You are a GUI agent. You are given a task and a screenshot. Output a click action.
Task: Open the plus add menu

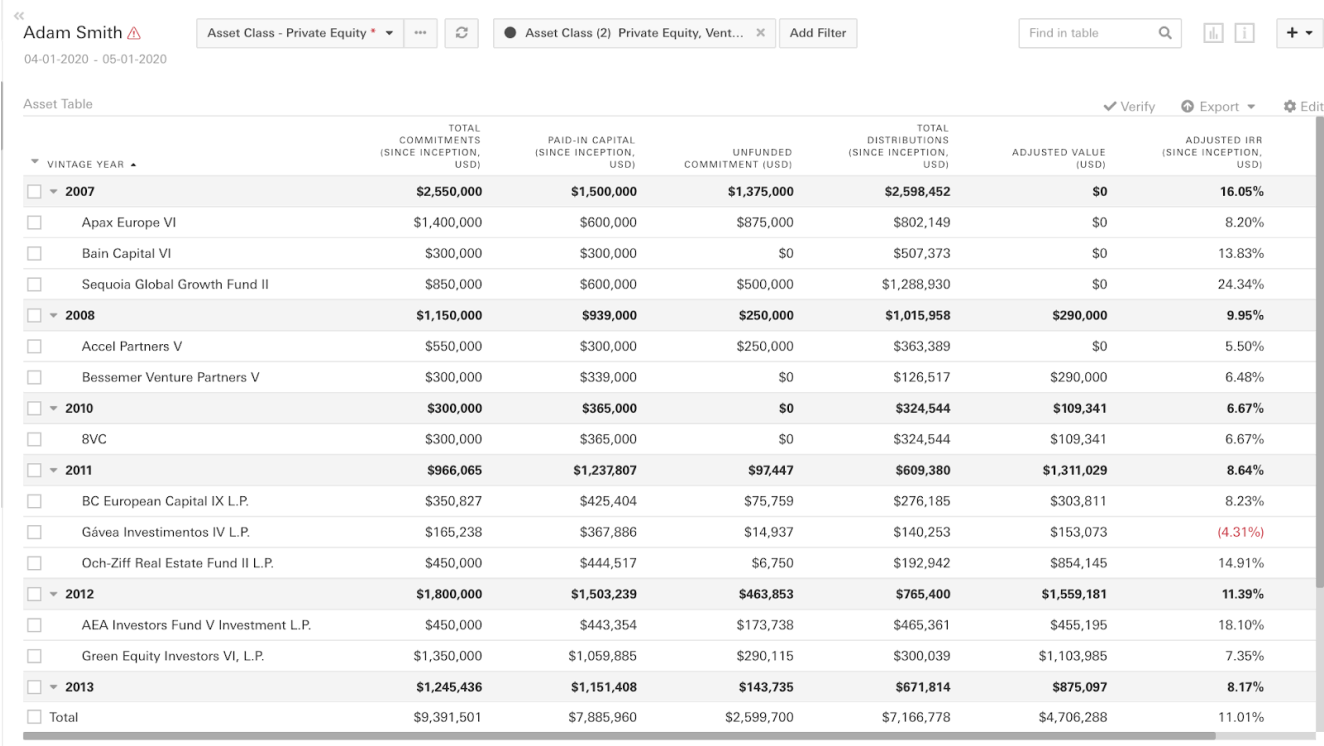pos(1299,33)
